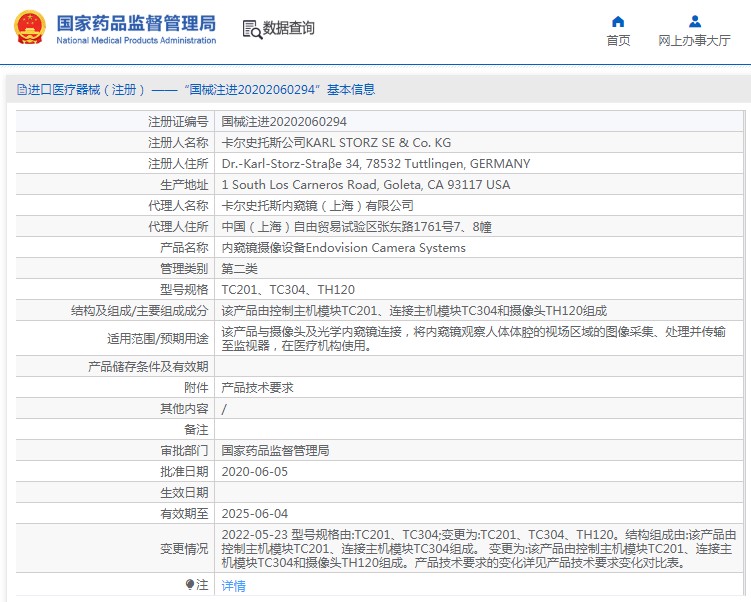Click the 审批部门 label
This screenshot has height=602, width=751.
(184, 451)
